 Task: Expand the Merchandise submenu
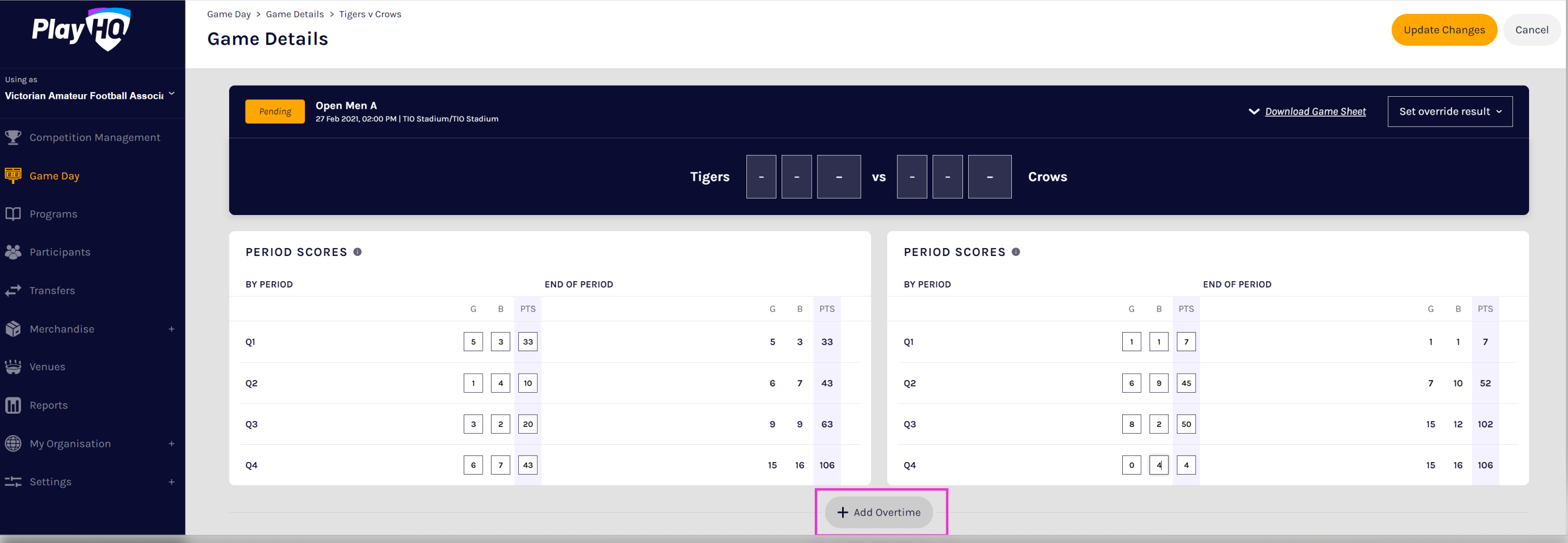[171, 329]
